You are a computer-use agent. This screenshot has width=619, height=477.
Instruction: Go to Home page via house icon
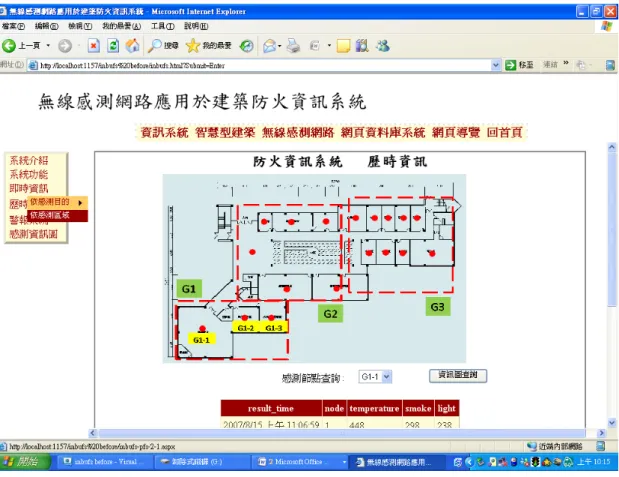point(133,46)
